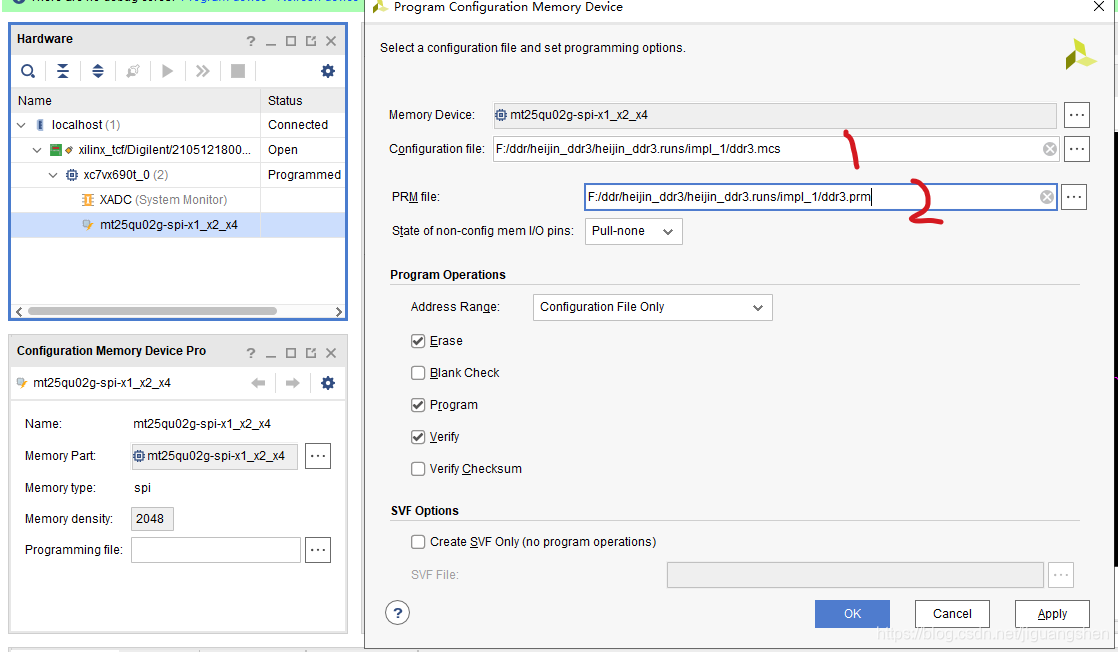Close Configuration Memory Device Properties panel
The image size is (1118, 652).
[331, 353]
